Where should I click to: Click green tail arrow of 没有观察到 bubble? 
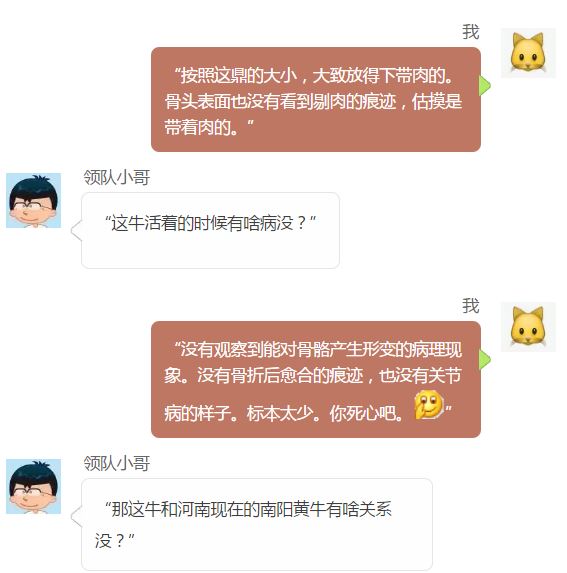click(x=485, y=360)
